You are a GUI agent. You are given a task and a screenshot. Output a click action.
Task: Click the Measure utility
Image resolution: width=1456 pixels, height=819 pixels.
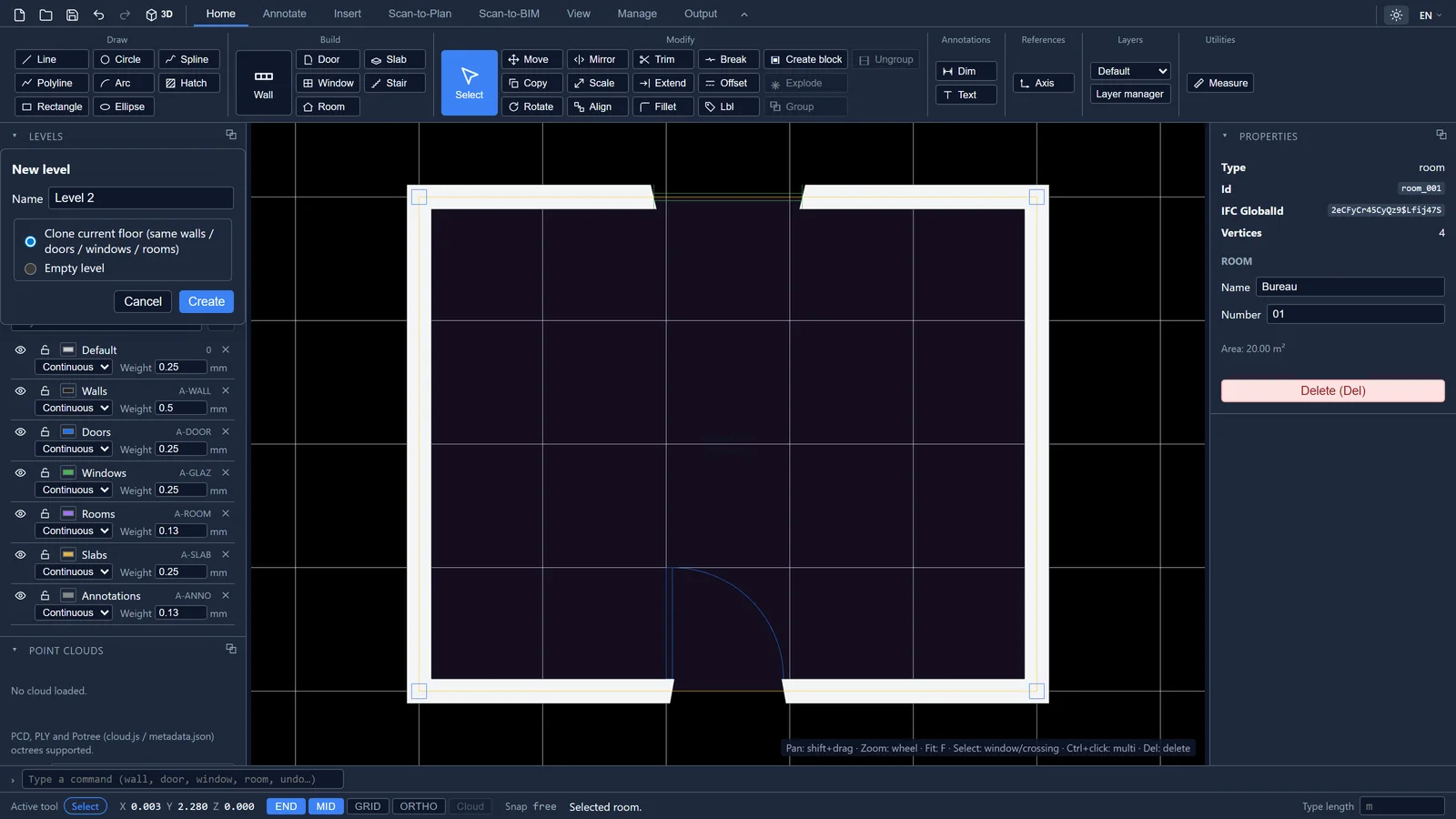coord(1220,83)
